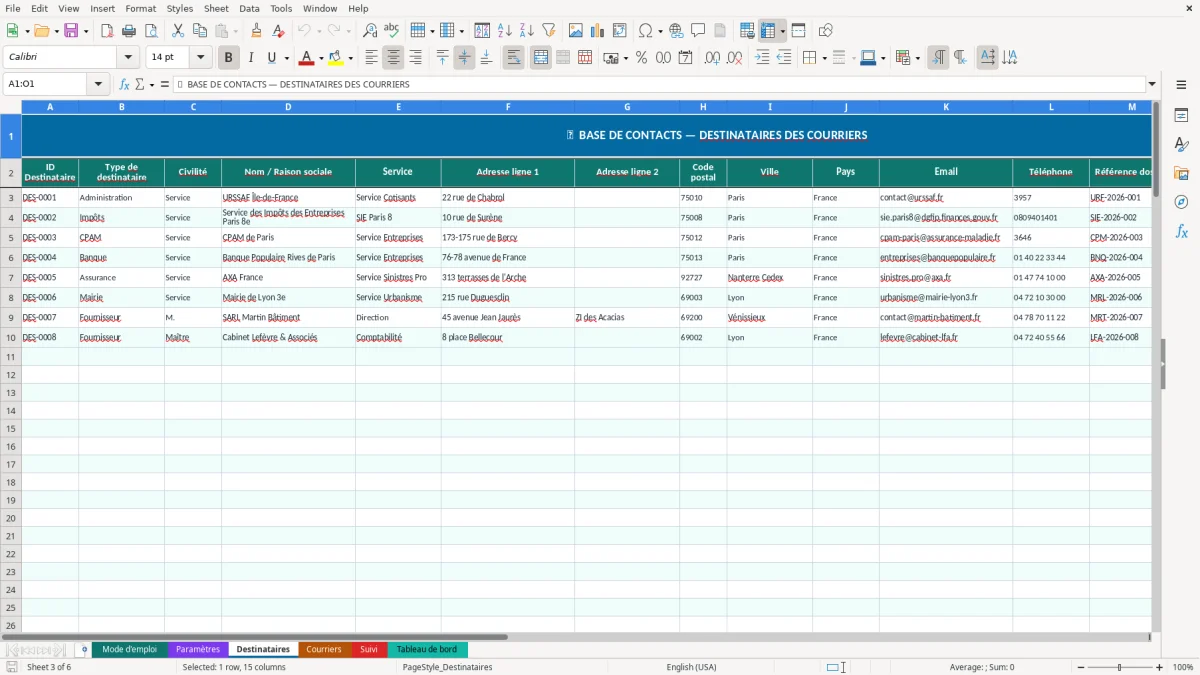Cut the selection with scissors icon
This screenshot has height=675, width=1200.
tap(178, 31)
